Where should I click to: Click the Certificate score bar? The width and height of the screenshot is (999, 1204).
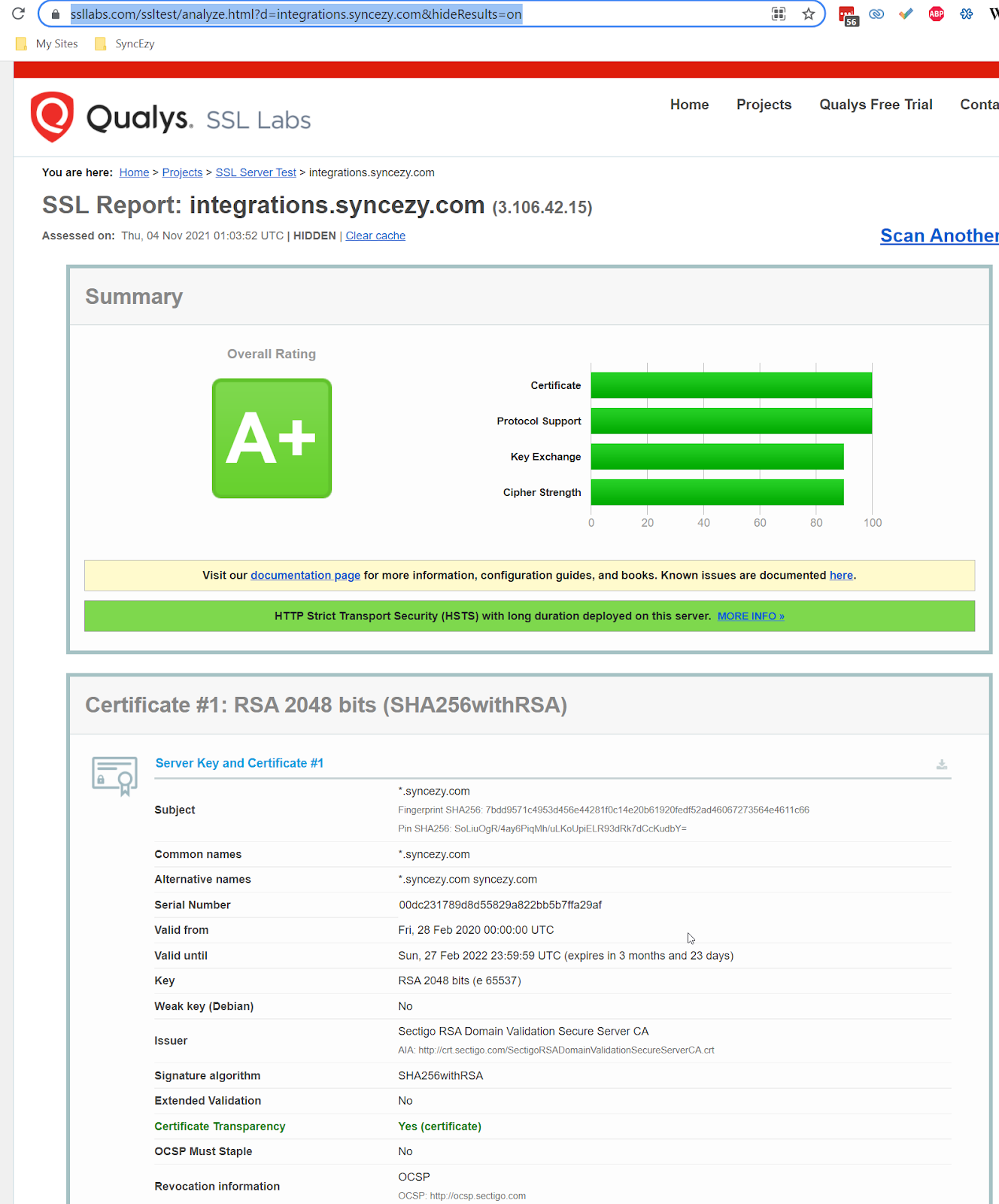tap(731, 385)
